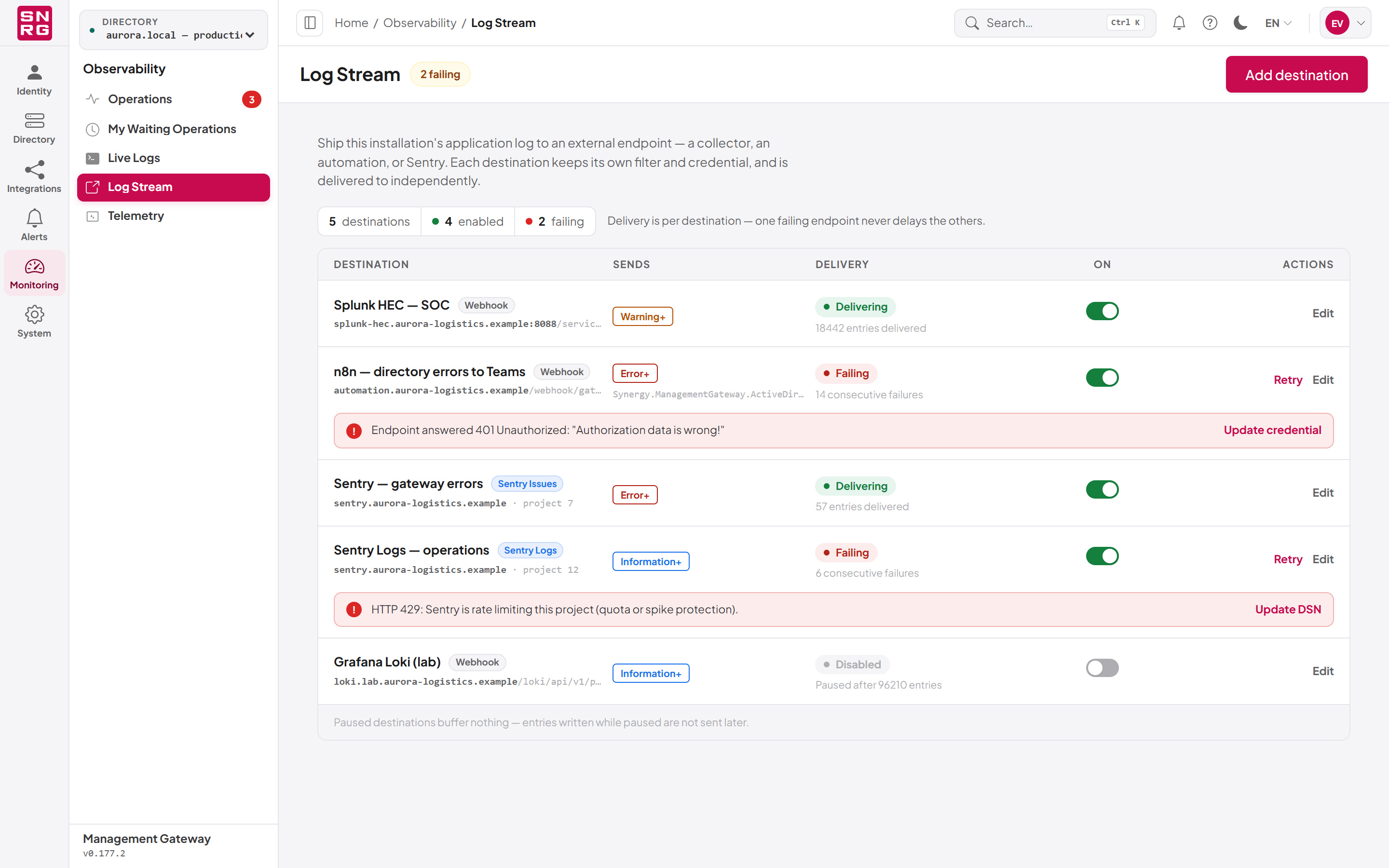Viewport: 1389px width, 868px height.
Task: Edit the Splunk HEC — SOC destination
Action: tap(1322, 313)
